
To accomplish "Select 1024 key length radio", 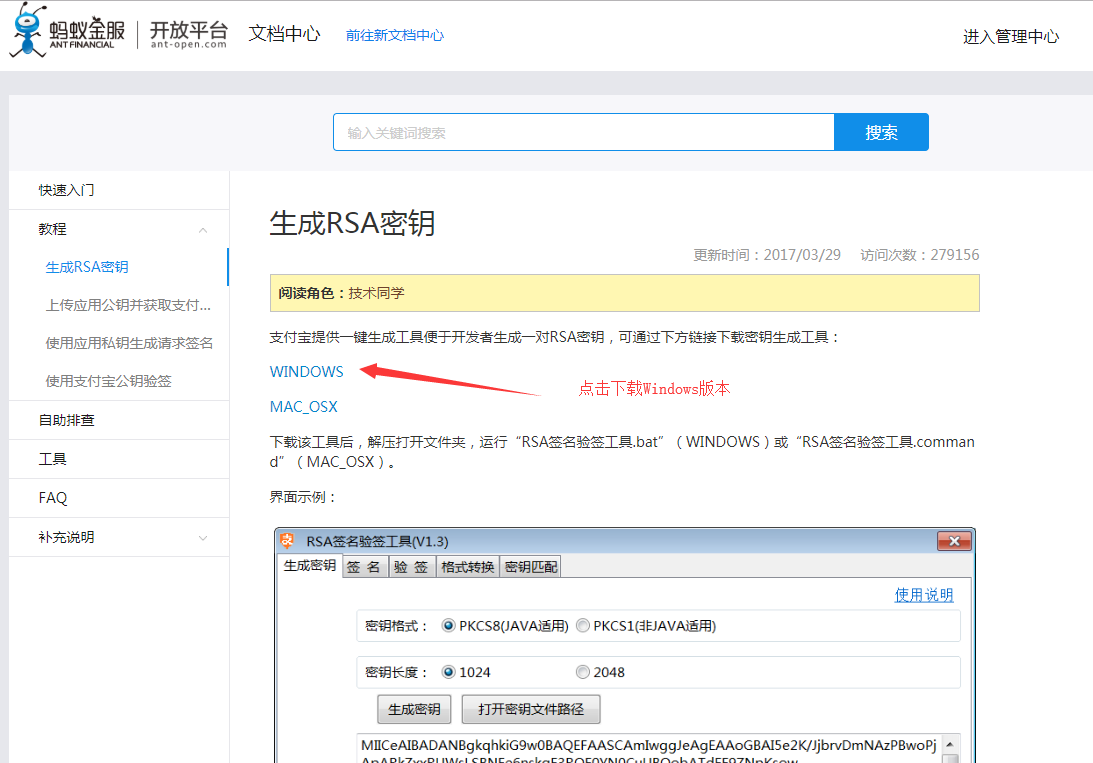I will point(448,672).
